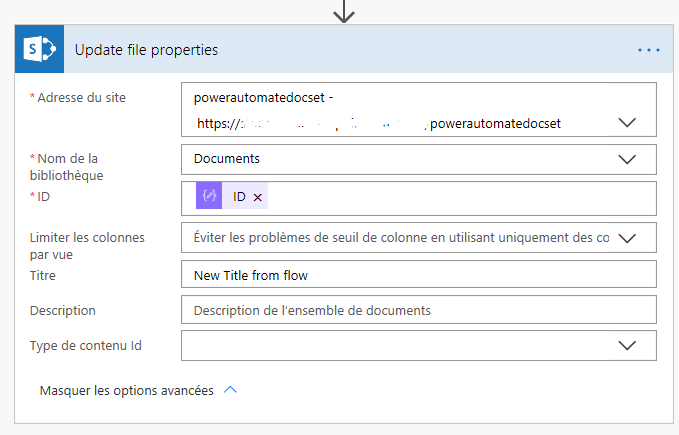Open the three-dot menu for Update file properties

(649, 50)
